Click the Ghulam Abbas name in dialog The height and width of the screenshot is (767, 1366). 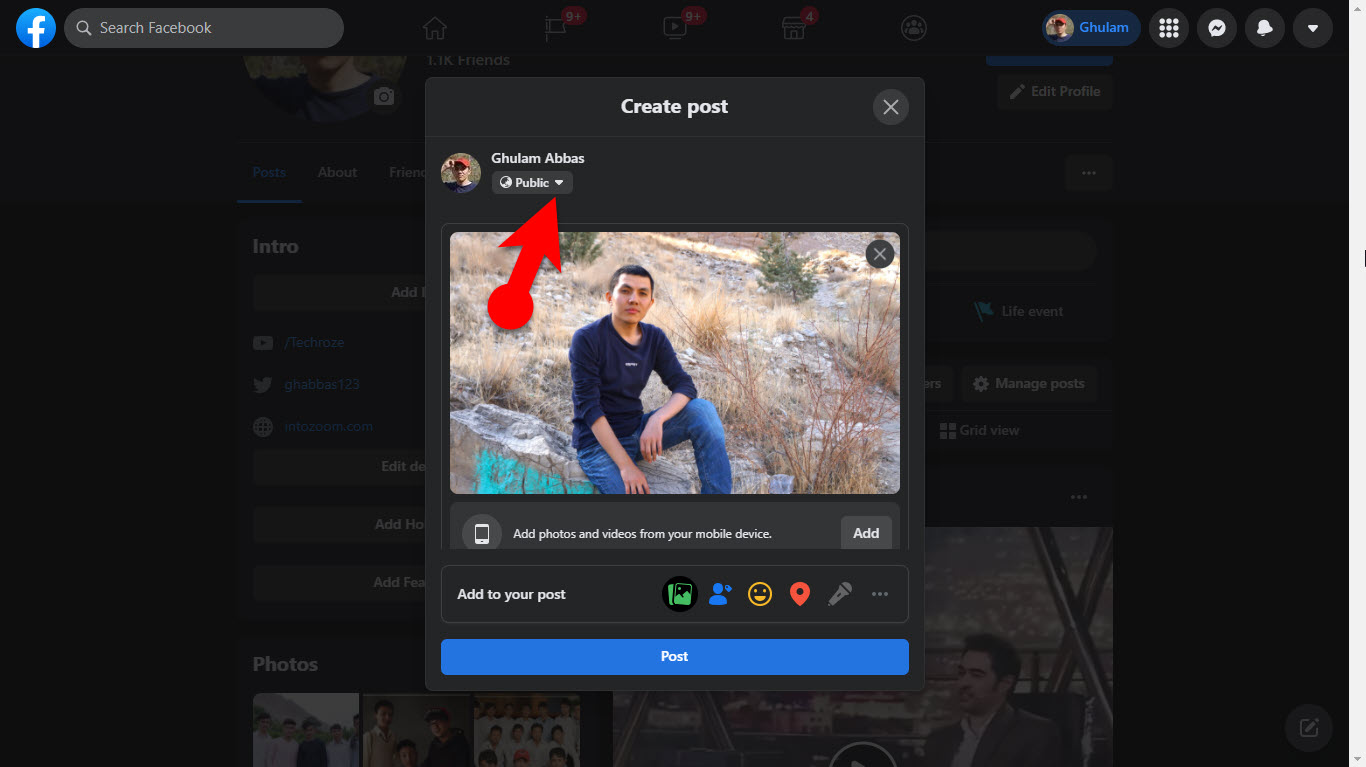(538, 158)
